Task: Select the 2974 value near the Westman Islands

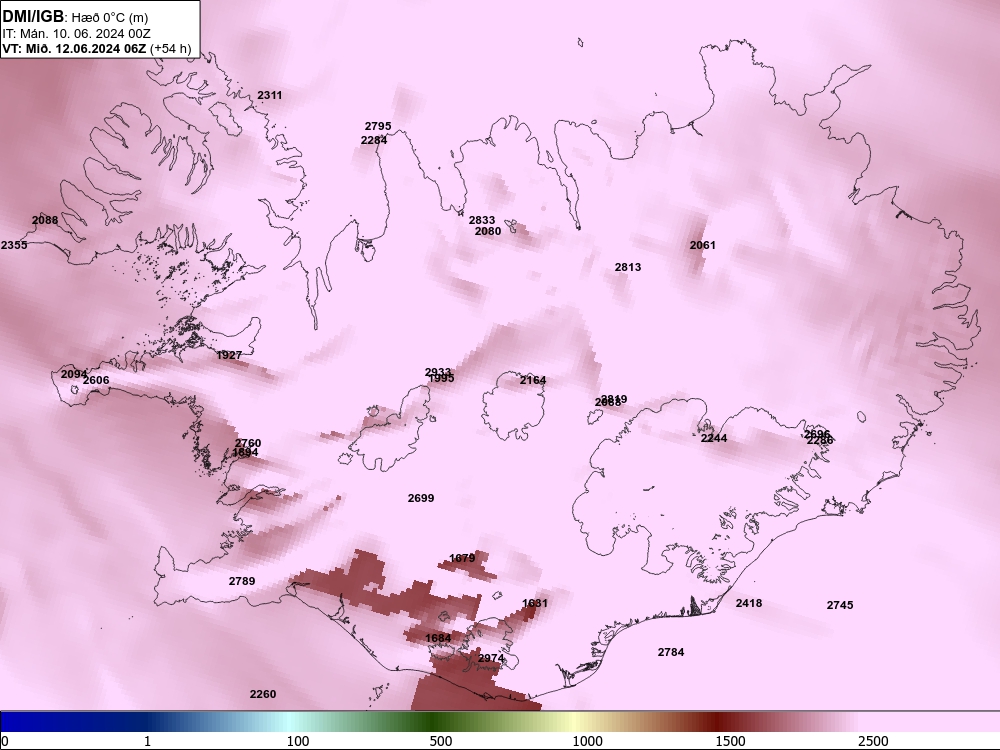Action: click(x=491, y=658)
